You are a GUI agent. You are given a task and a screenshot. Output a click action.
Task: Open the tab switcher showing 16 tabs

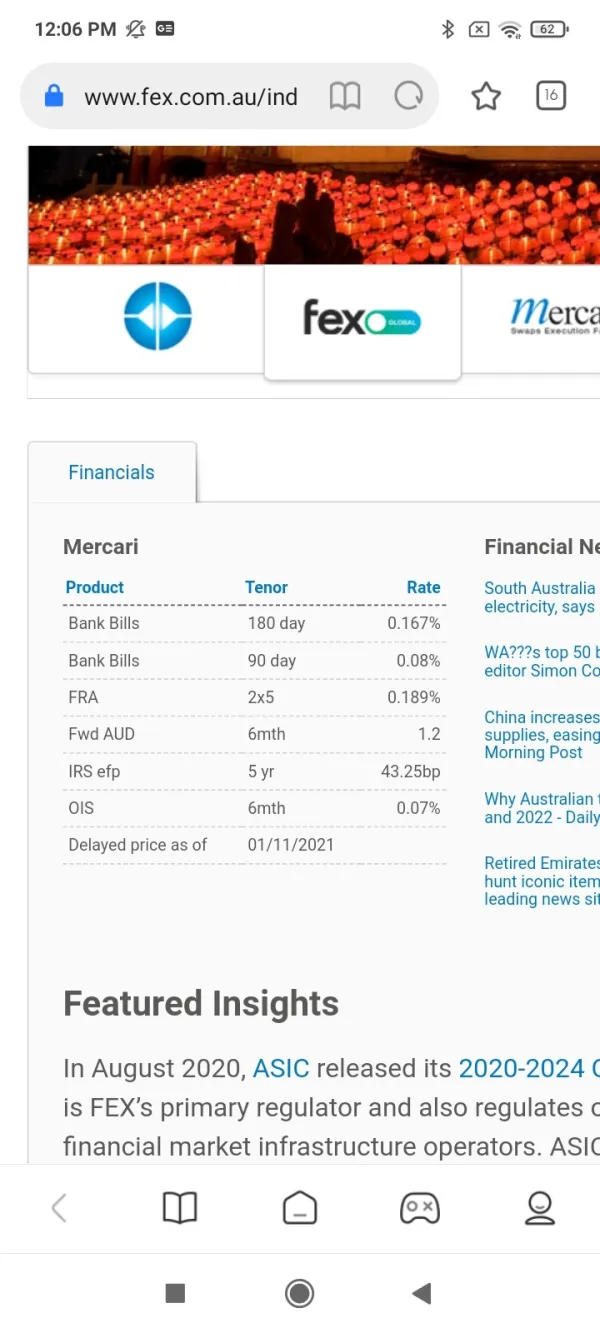pyautogui.click(x=551, y=96)
